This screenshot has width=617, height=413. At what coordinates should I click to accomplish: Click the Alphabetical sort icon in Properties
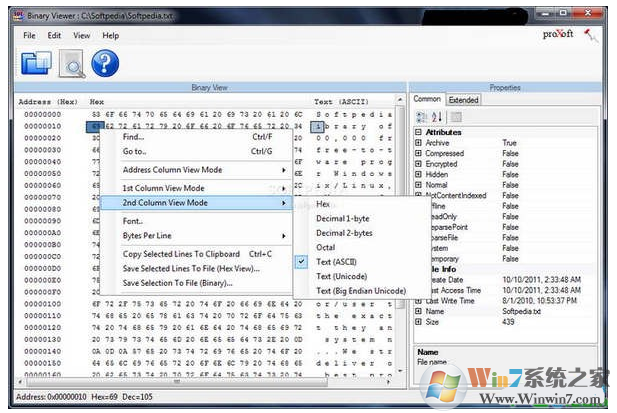pos(437,117)
